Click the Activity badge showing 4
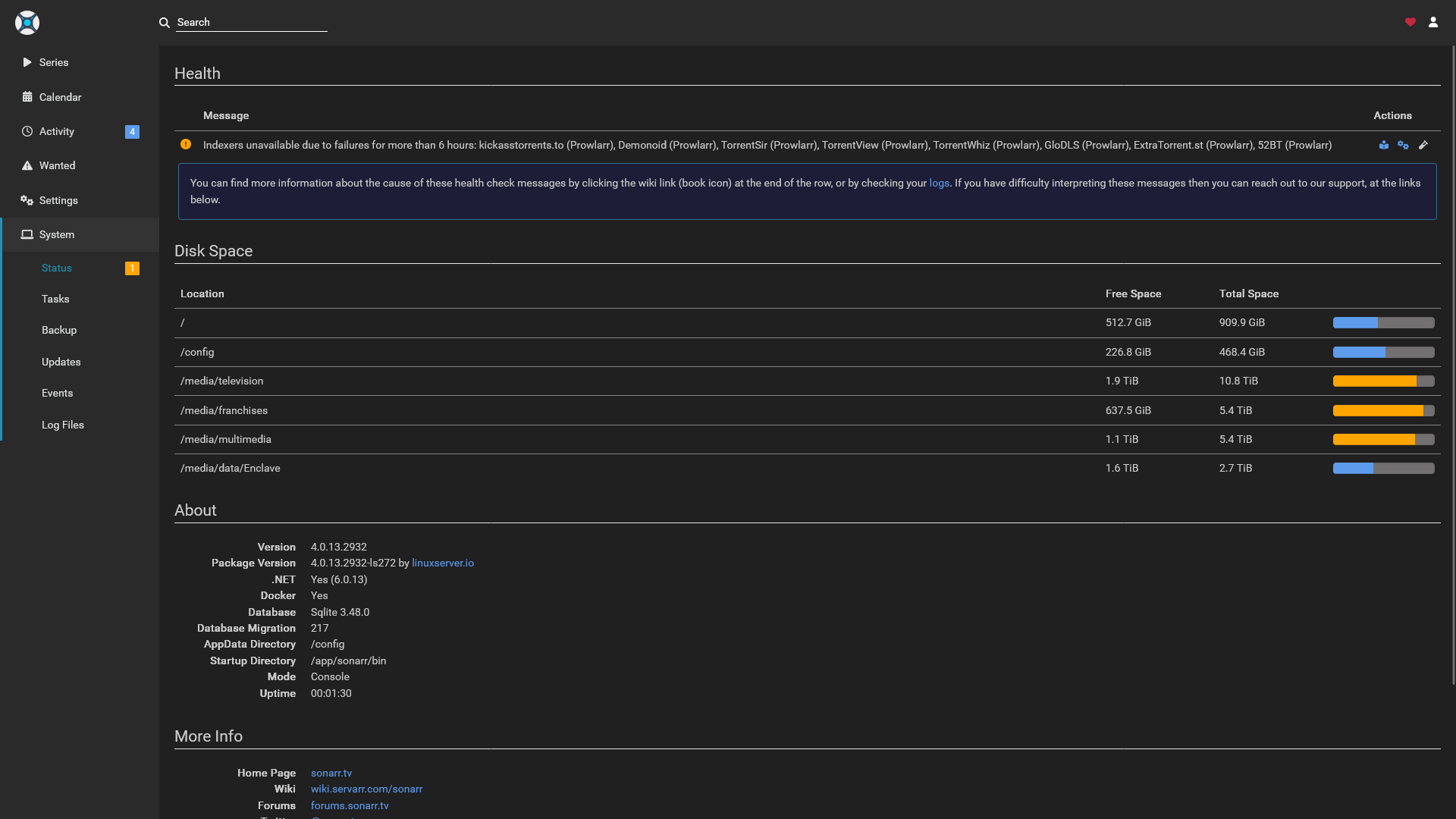Viewport: 1456px width, 819px height. pos(132,132)
